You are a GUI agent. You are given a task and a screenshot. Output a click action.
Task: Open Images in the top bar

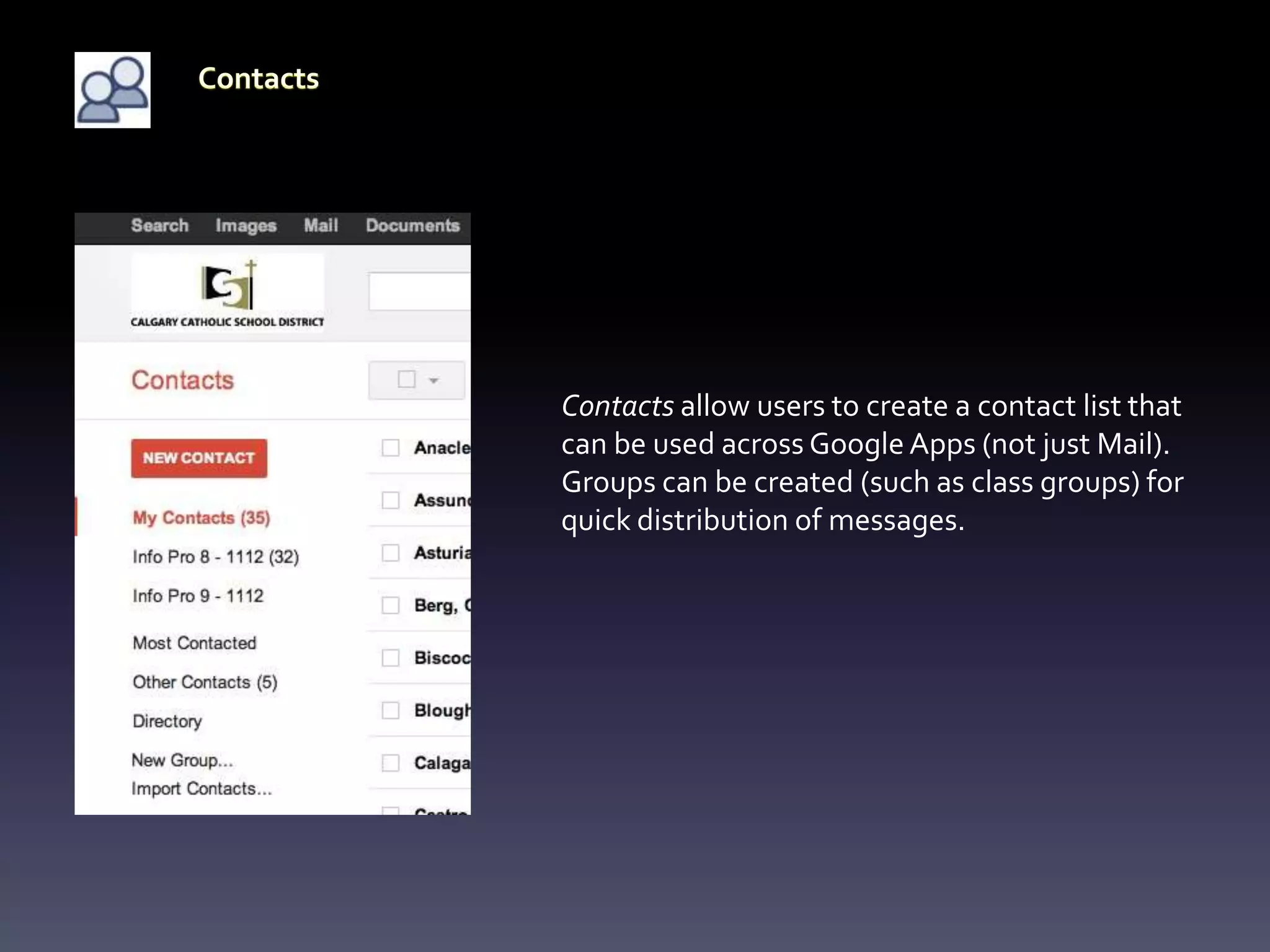246,226
